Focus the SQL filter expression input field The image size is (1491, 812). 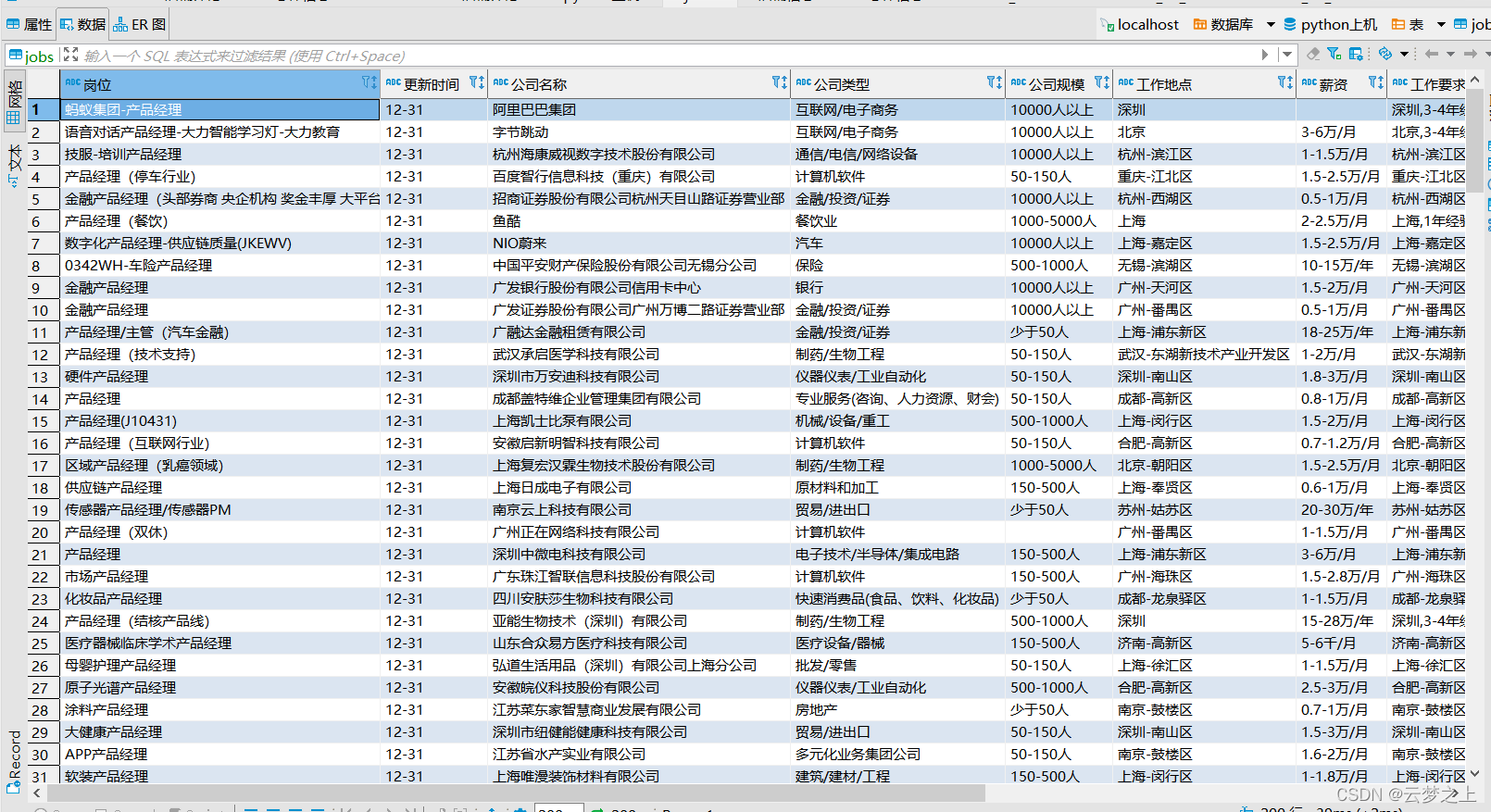669,56
